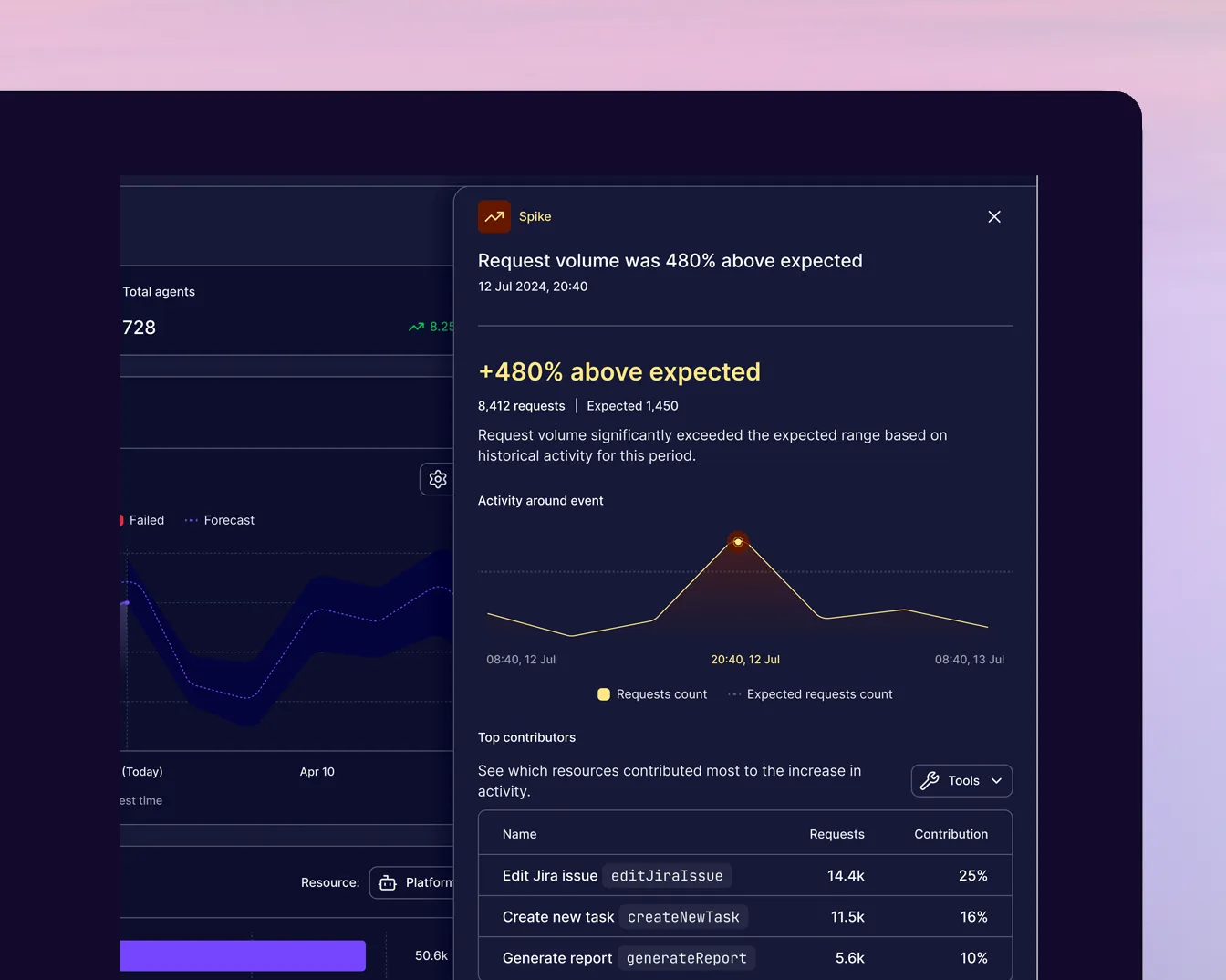Click the orange Spike trend icon
Viewport: 1226px width, 980px height.
tap(494, 216)
